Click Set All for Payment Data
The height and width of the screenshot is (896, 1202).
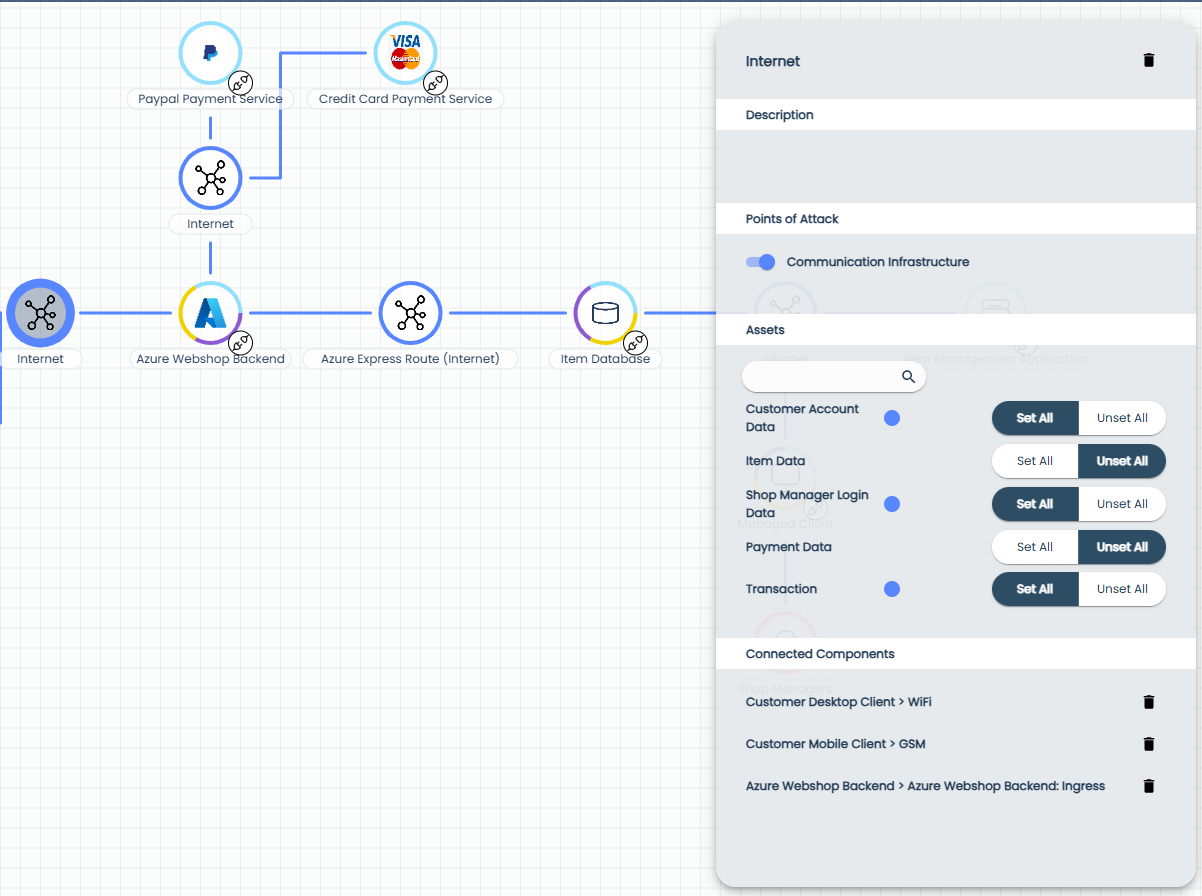[x=1034, y=547]
